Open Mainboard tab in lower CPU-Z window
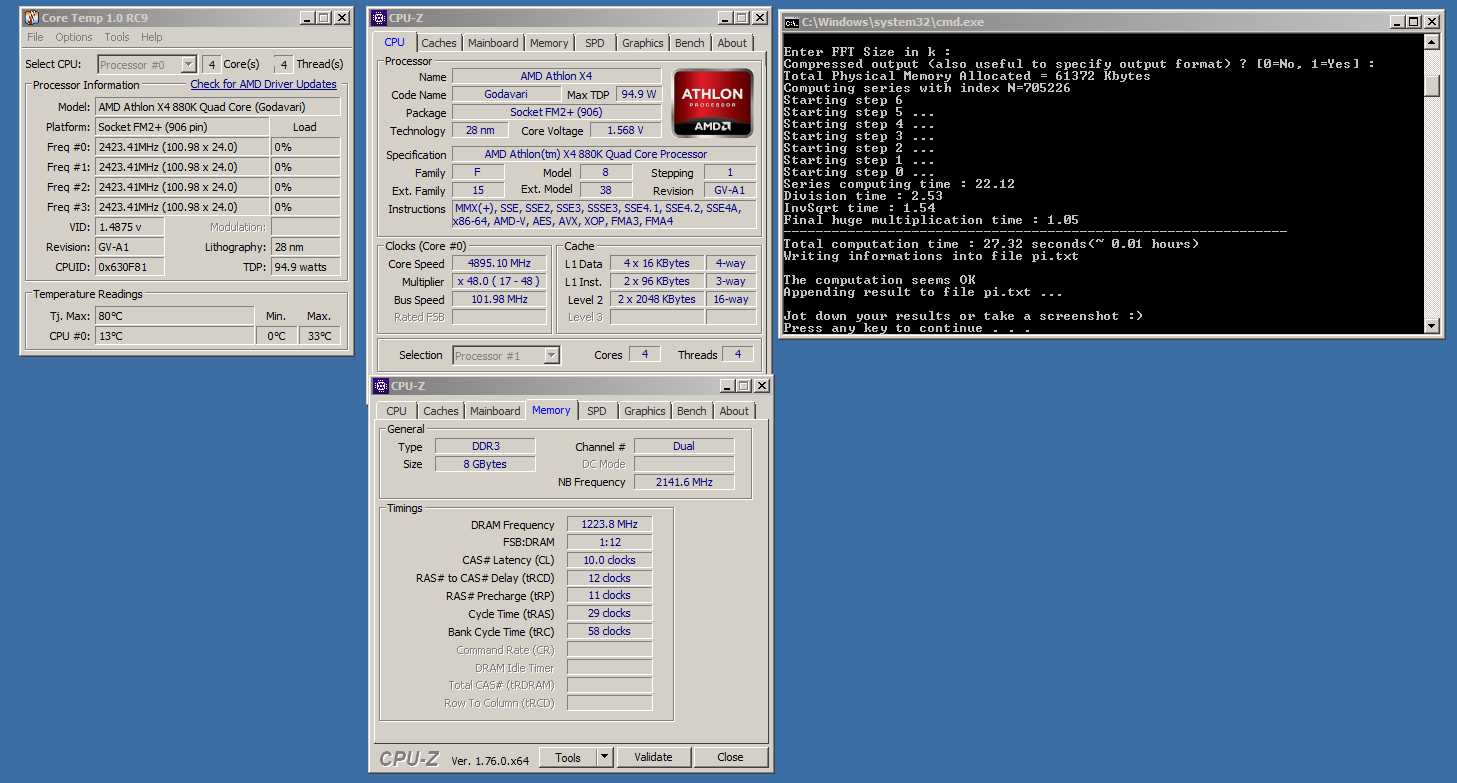Screen dimensions: 1457x783 495,411
